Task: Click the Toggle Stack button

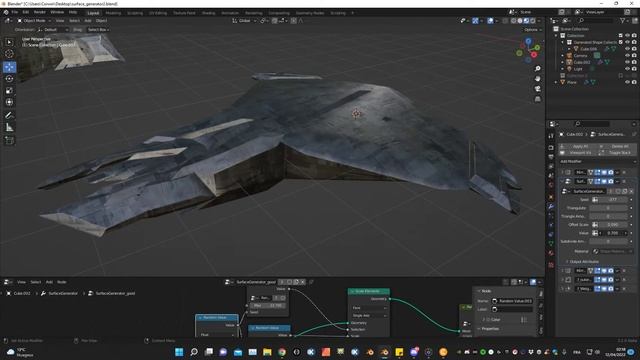Action: 617,153
